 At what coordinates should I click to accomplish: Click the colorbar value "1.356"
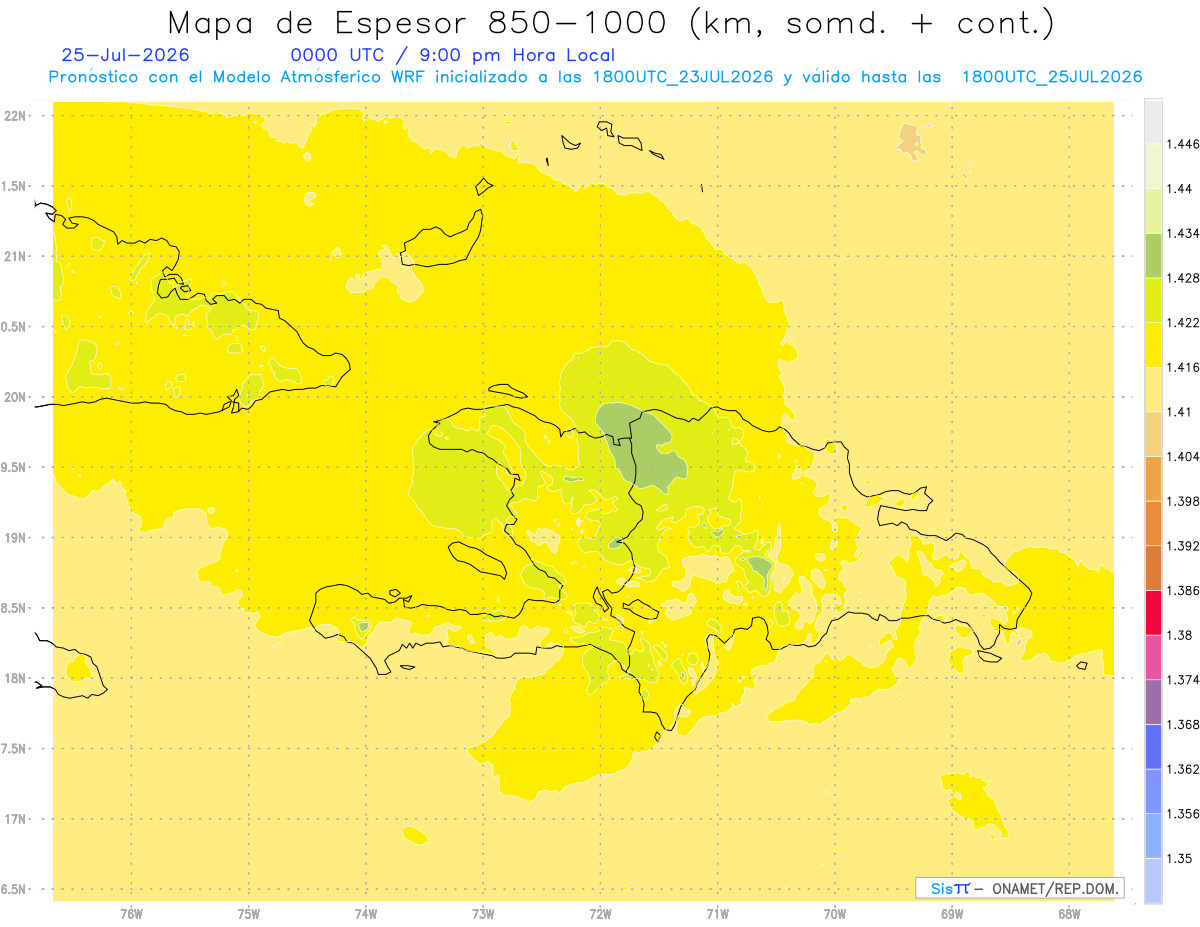pos(1185,814)
